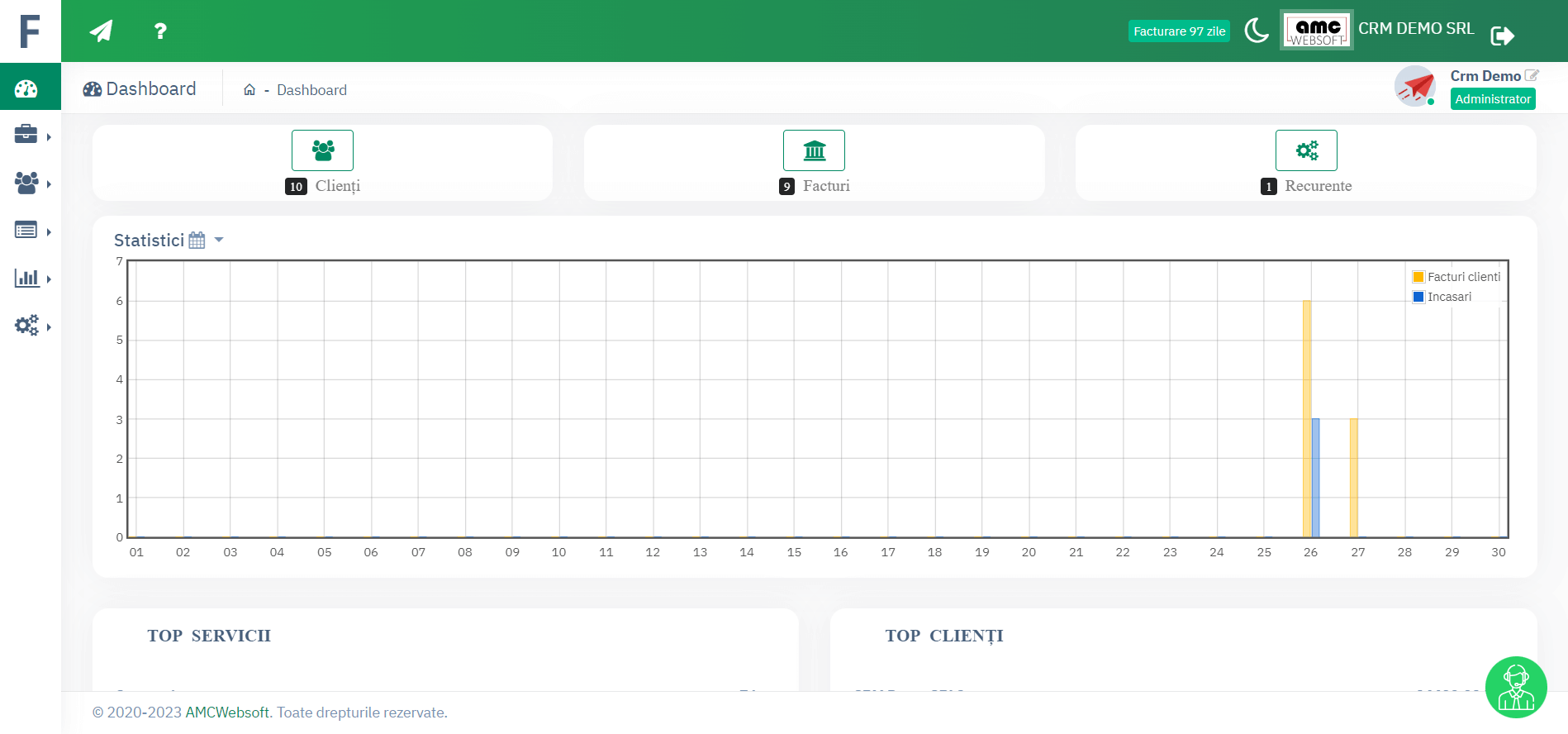This screenshot has height=734, width=1568.
Task: Toggle Incasari series in chart legend
Action: point(1449,297)
